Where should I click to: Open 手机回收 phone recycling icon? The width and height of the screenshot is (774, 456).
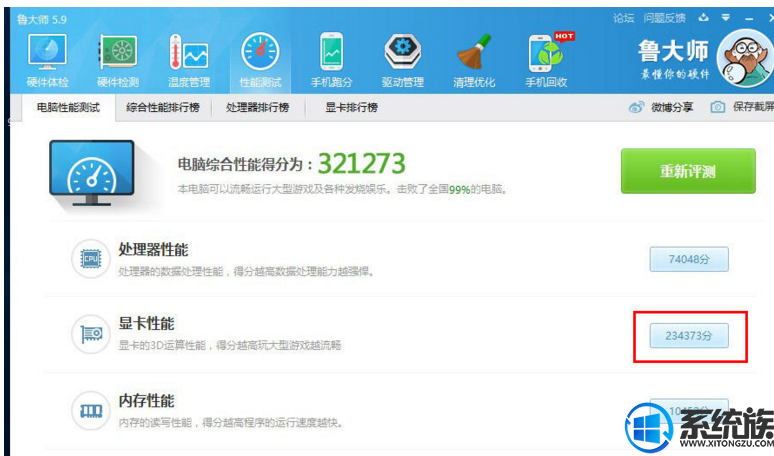(x=546, y=61)
